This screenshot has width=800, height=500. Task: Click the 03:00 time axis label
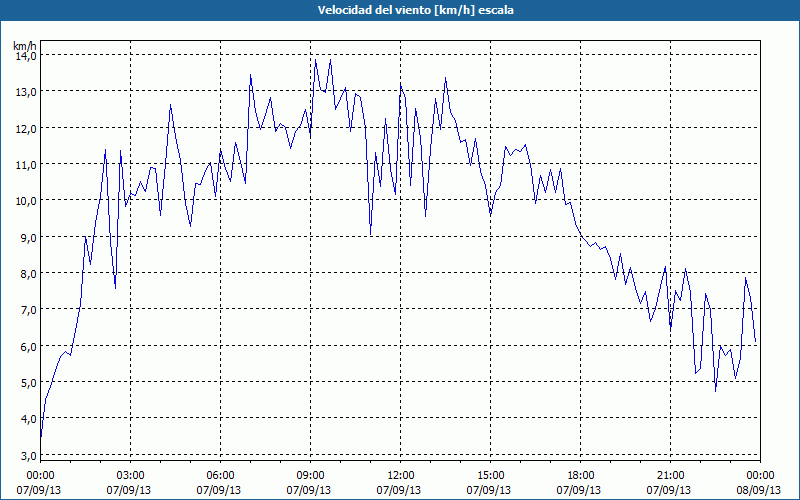(x=130, y=476)
